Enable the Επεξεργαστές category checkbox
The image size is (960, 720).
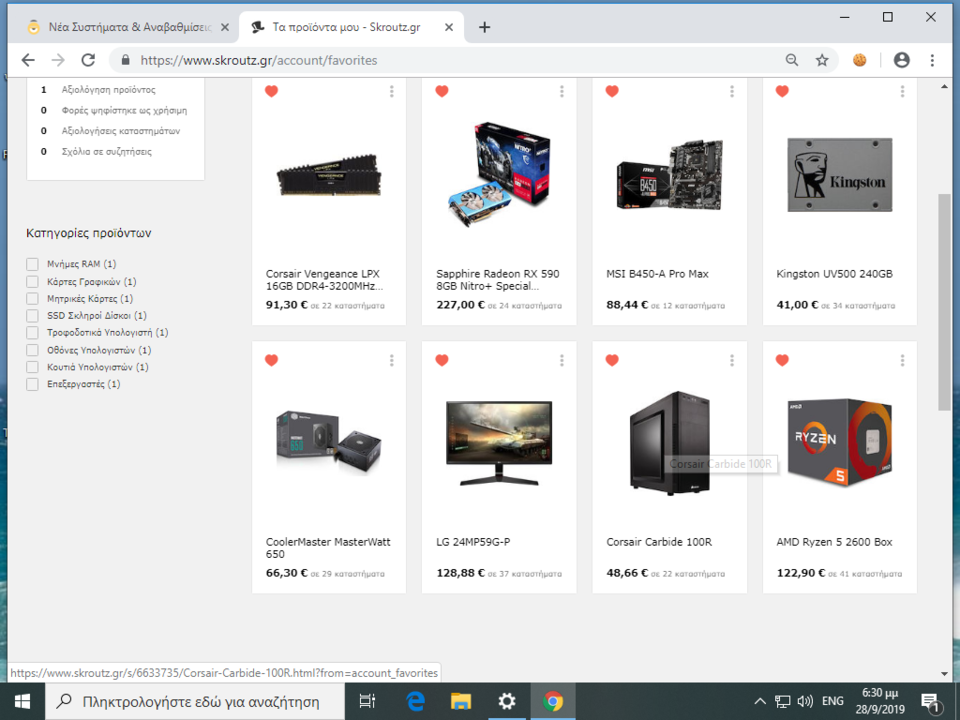(32, 384)
